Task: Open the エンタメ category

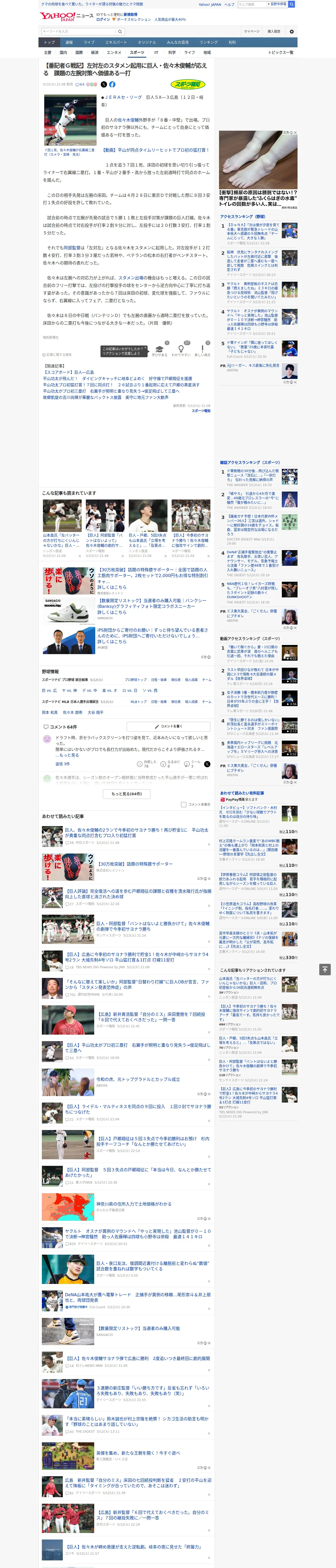Action: coord(114,52)
